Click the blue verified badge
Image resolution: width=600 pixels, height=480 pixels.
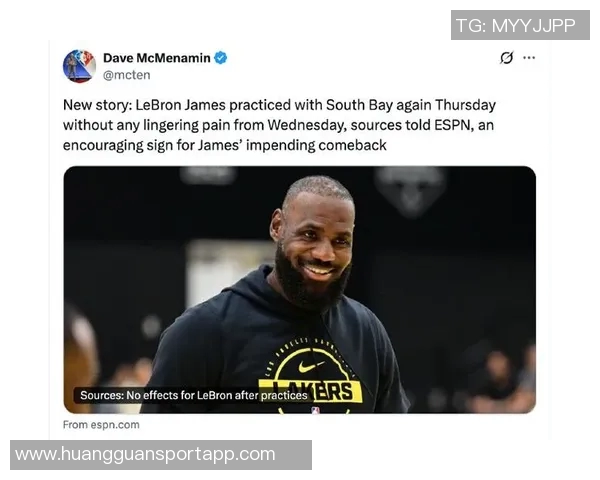click(220, 58)
